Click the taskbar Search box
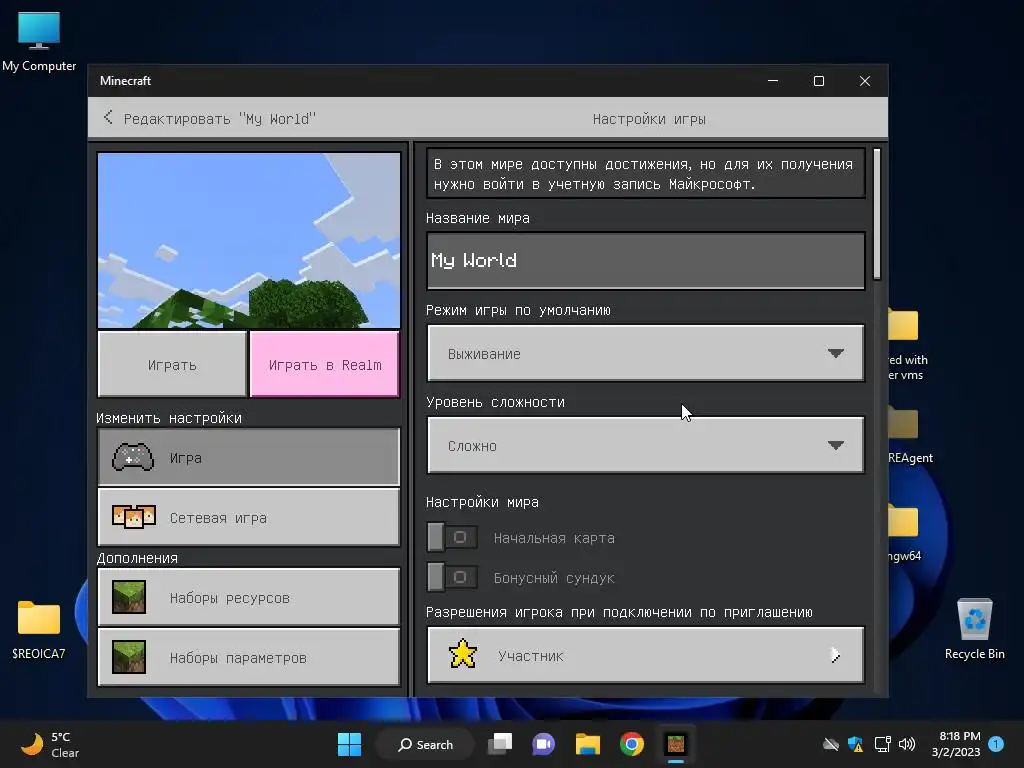Screen dimensions: 1024x768 pyautogui.click(x=425, y=744)
